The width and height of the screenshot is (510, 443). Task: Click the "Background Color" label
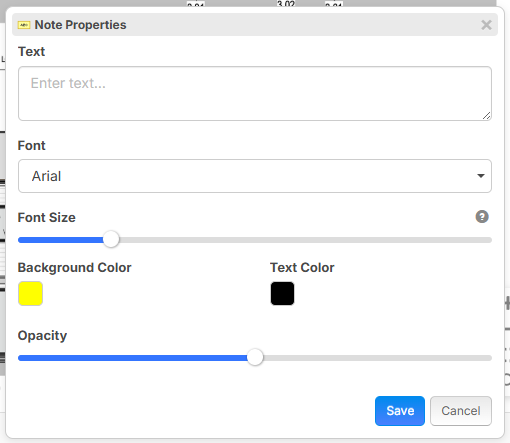(x=75, y=267)
